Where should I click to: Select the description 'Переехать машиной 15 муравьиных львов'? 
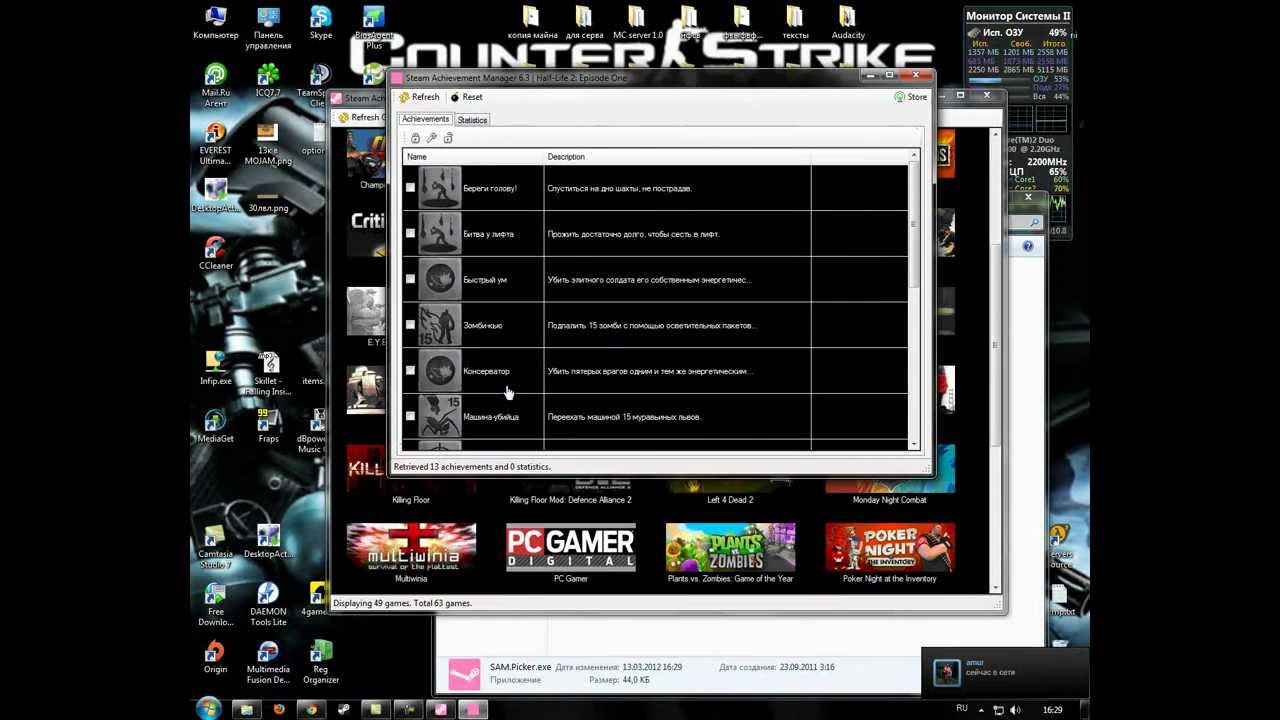624,417
